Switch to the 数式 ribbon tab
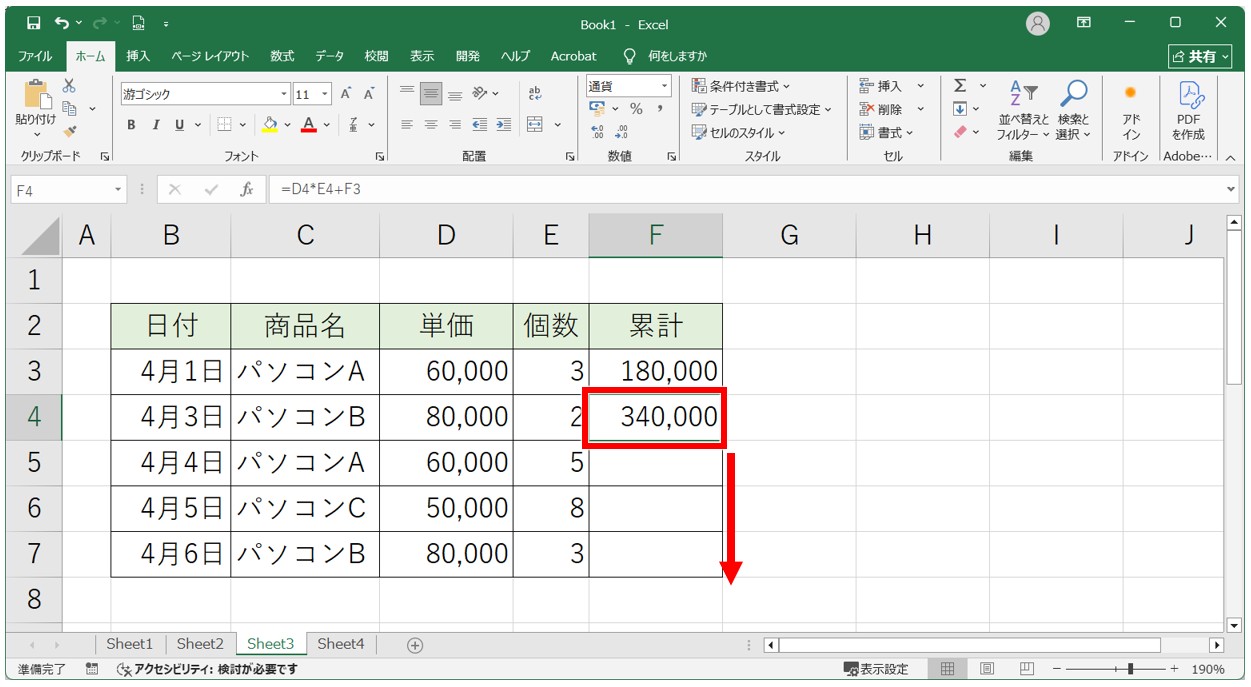Viewport: 1251px width, 687px height. pyautogui.click(x=282, y=56)
